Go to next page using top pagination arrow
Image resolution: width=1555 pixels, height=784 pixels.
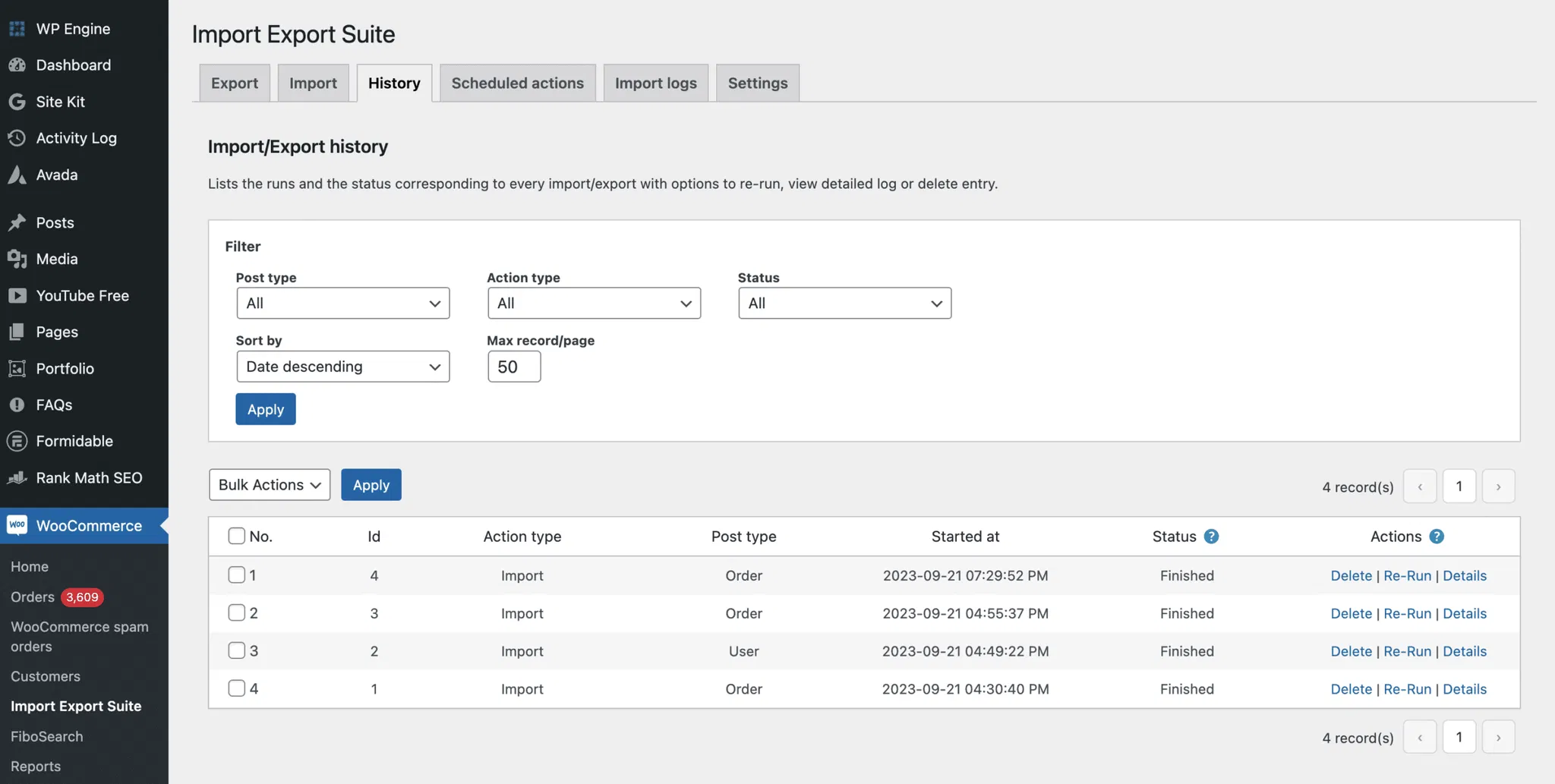1497,486
